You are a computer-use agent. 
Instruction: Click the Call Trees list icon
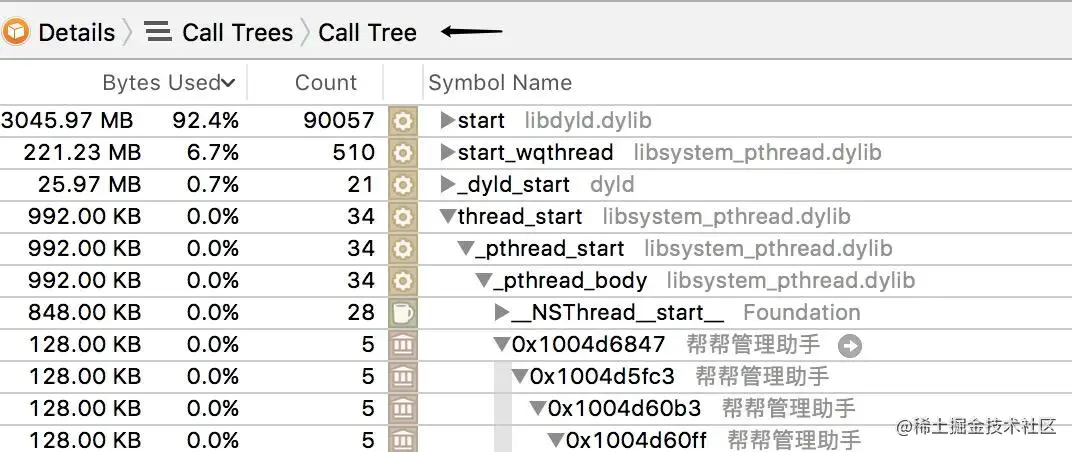(x=159, y=31)
